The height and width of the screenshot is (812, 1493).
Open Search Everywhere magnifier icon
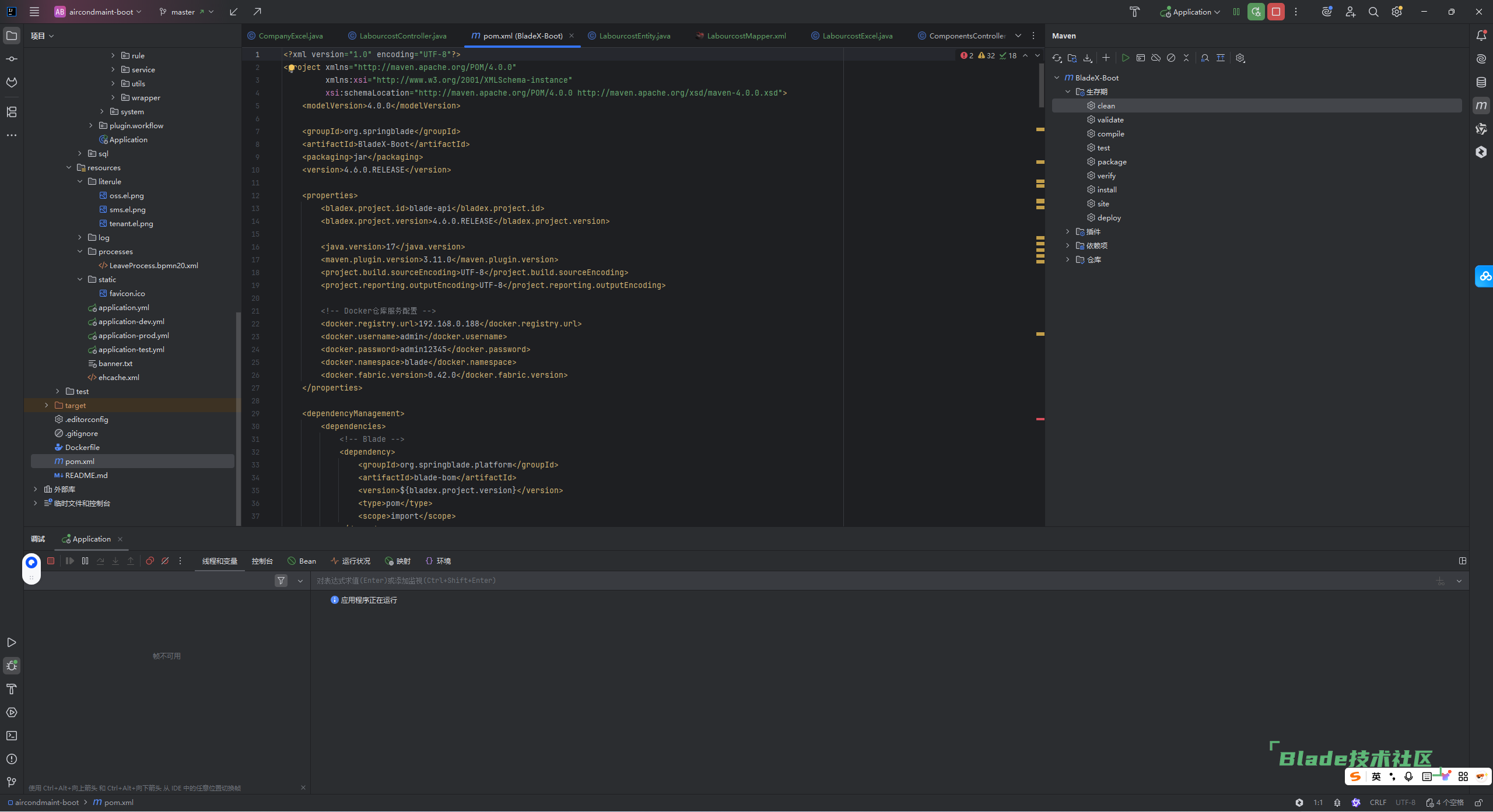[x=1373, y=12]
